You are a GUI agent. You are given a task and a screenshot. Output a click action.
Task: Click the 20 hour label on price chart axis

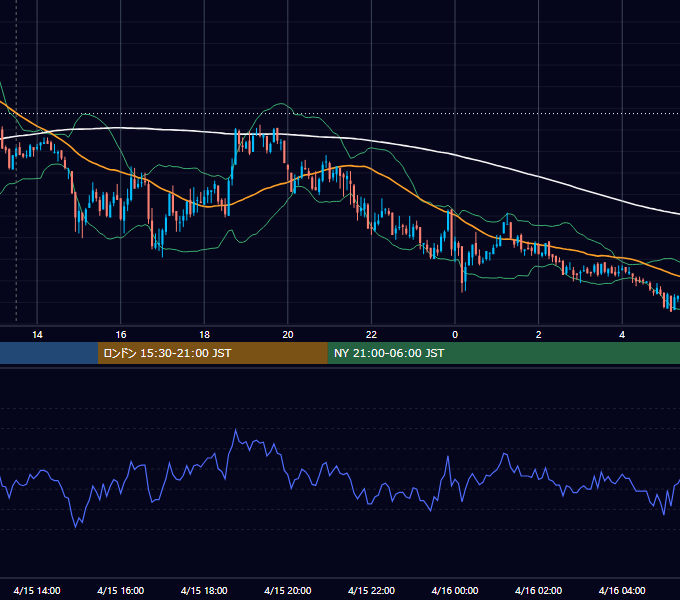pos(288,335)
